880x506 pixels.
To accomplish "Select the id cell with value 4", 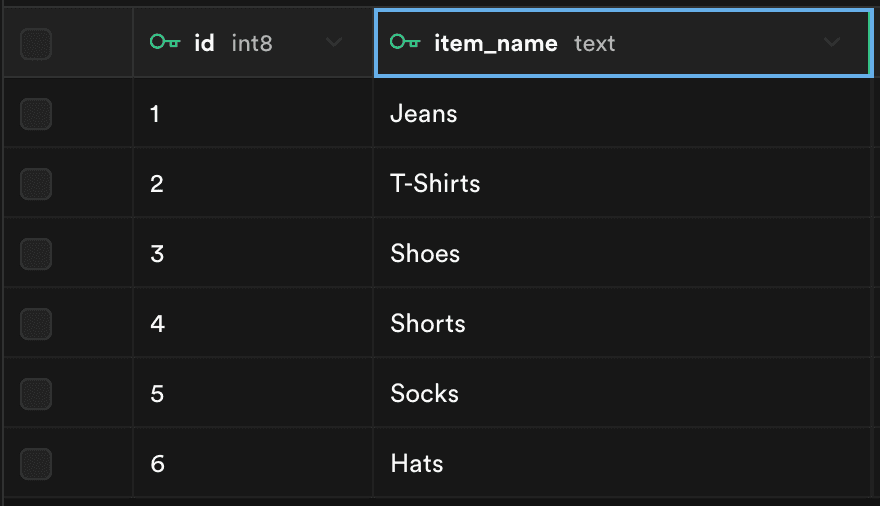I will point(156,324).
